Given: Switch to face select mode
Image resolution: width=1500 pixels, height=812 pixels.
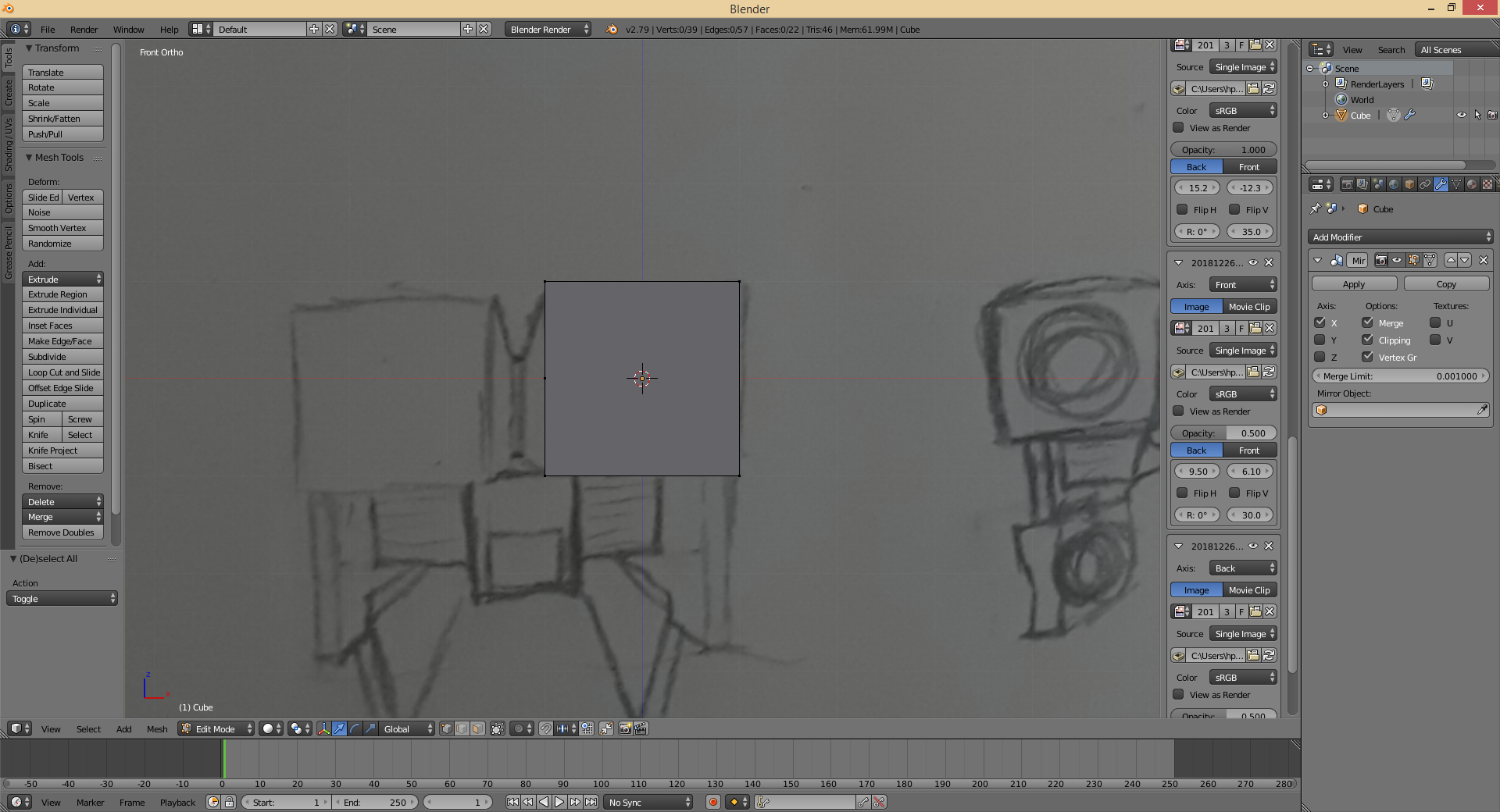Looking at the screenshot, I should point(477,728).
